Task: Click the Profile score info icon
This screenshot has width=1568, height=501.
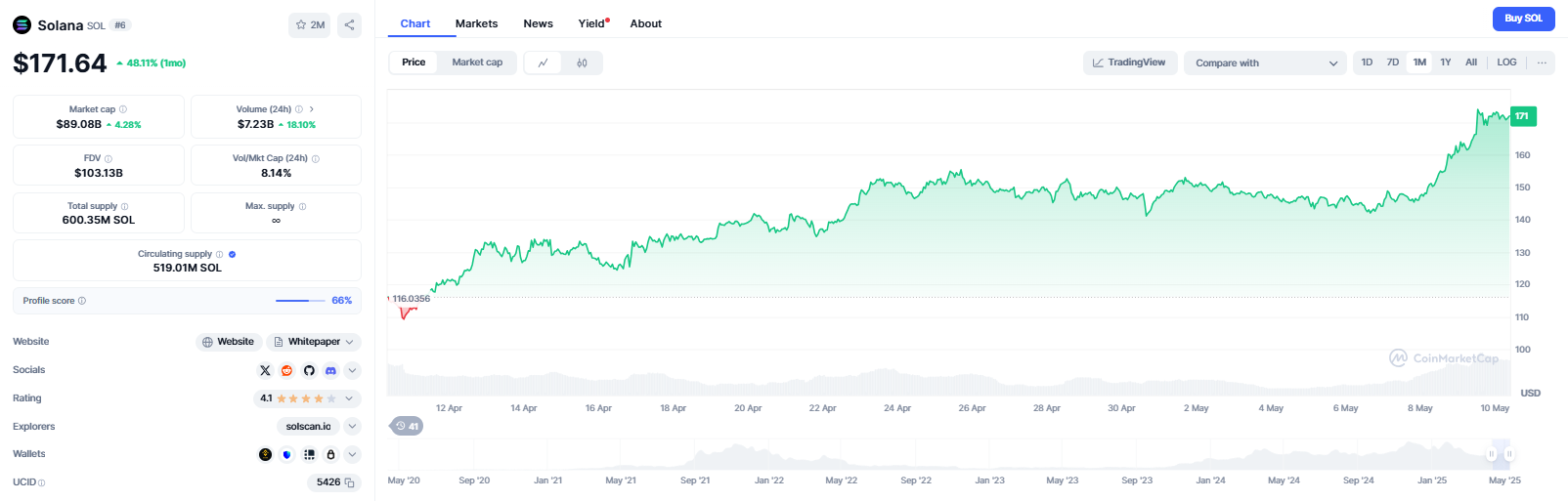Action: [82, 301]
